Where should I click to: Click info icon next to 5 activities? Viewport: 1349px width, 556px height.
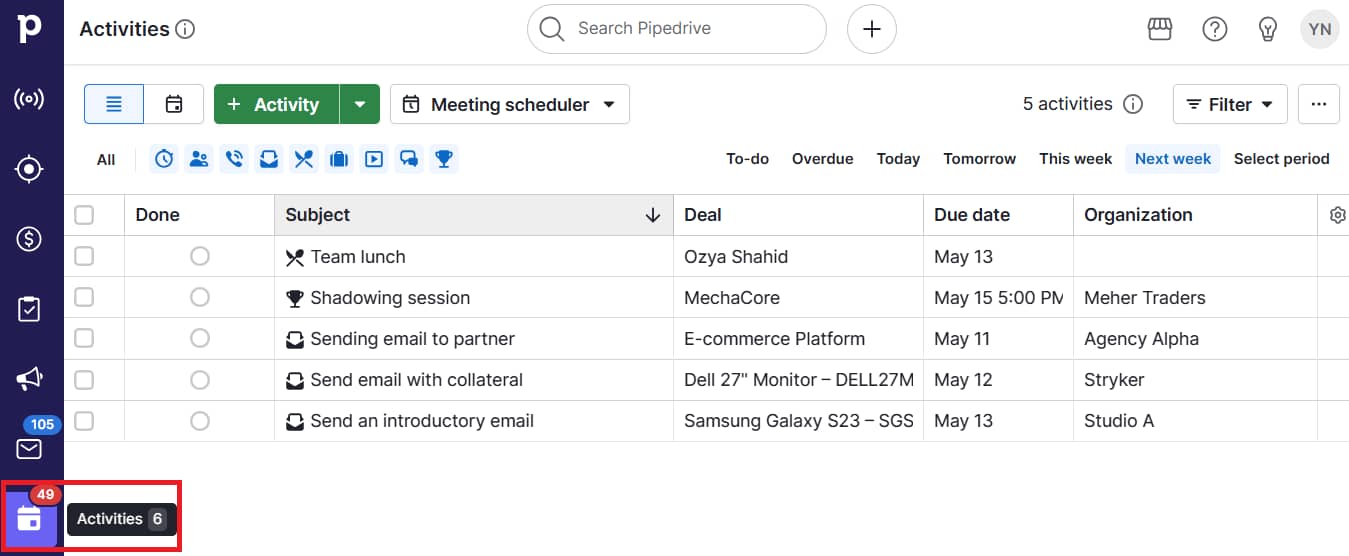1133,104
